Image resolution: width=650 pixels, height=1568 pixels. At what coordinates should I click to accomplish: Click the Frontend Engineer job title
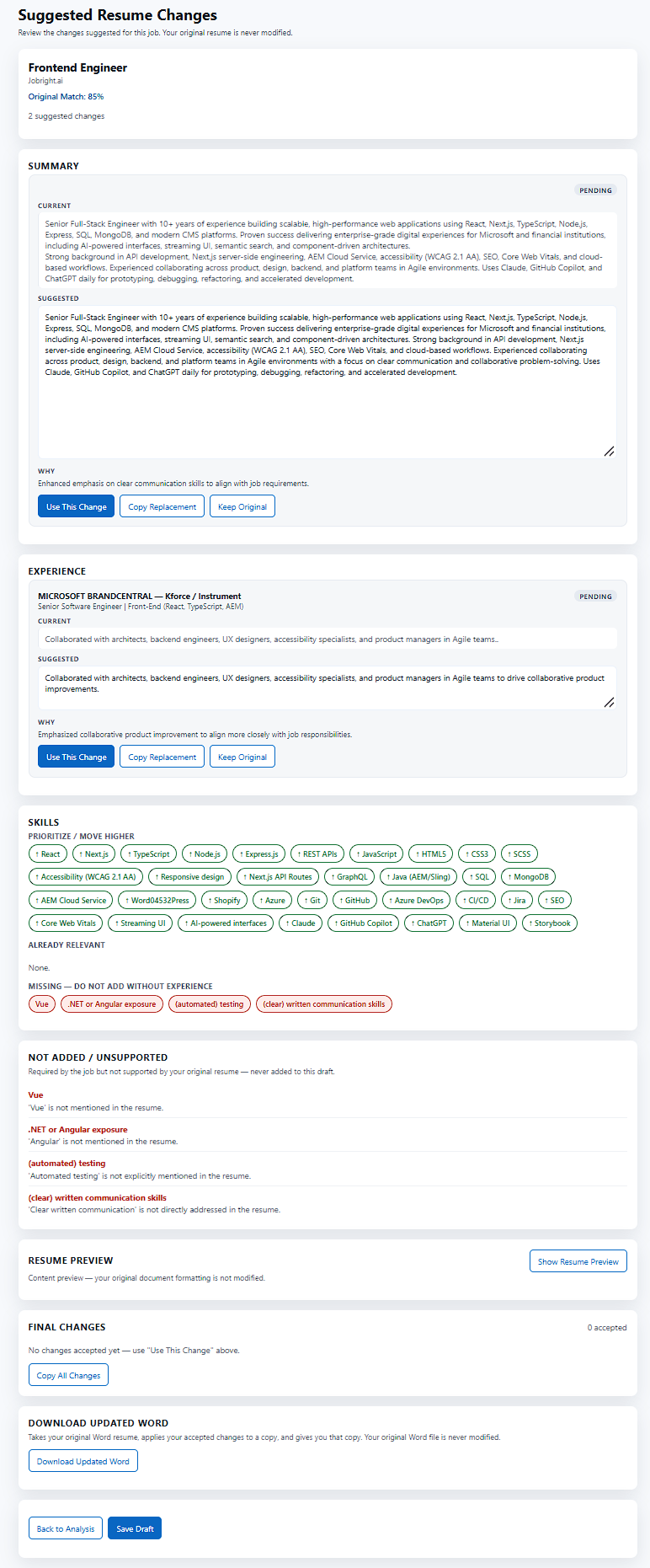click(77, 67)
